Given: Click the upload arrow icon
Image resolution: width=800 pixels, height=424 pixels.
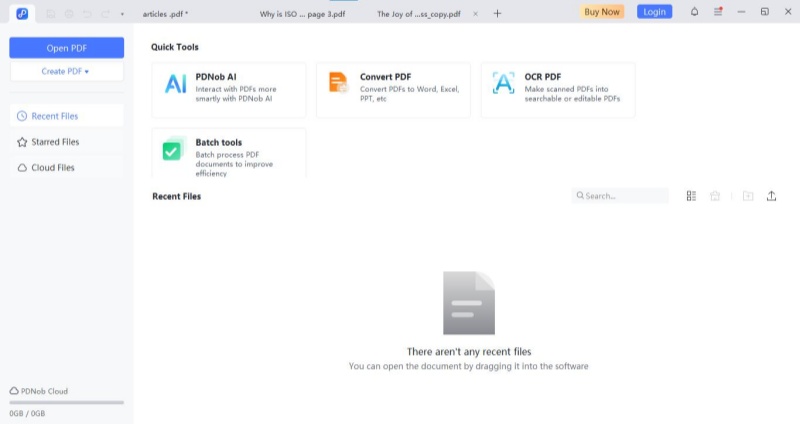Looking at the screenshot, I should coord(771,196).
